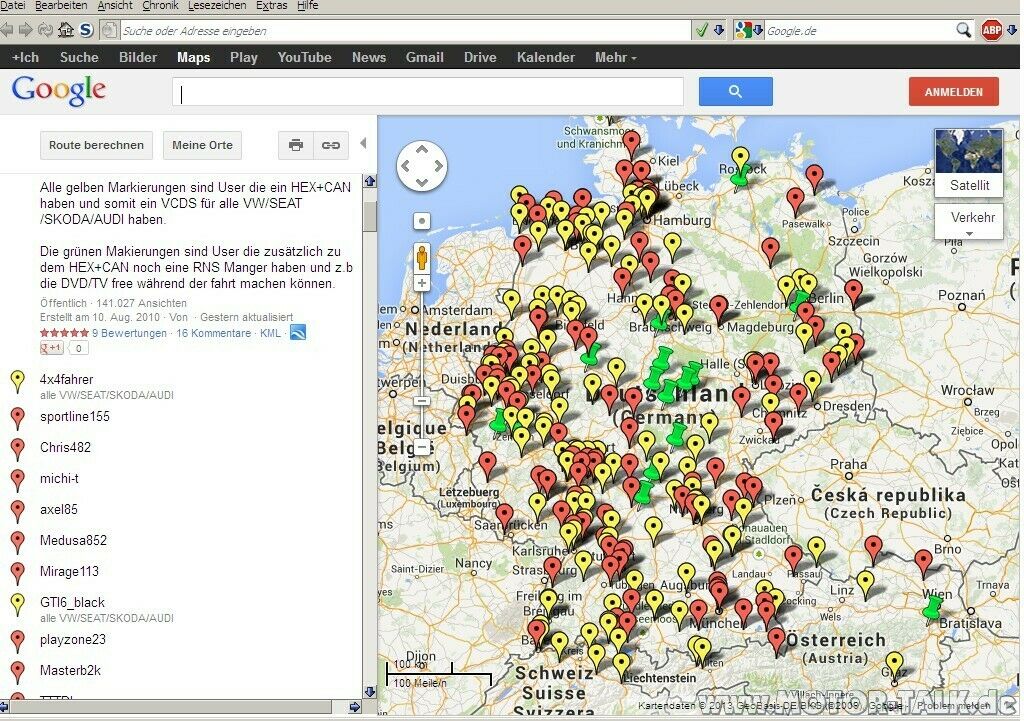Expand the Mehr menu in Google bar
The width and height of the screenshot is (1024, 721).
[x=615, y=57]
